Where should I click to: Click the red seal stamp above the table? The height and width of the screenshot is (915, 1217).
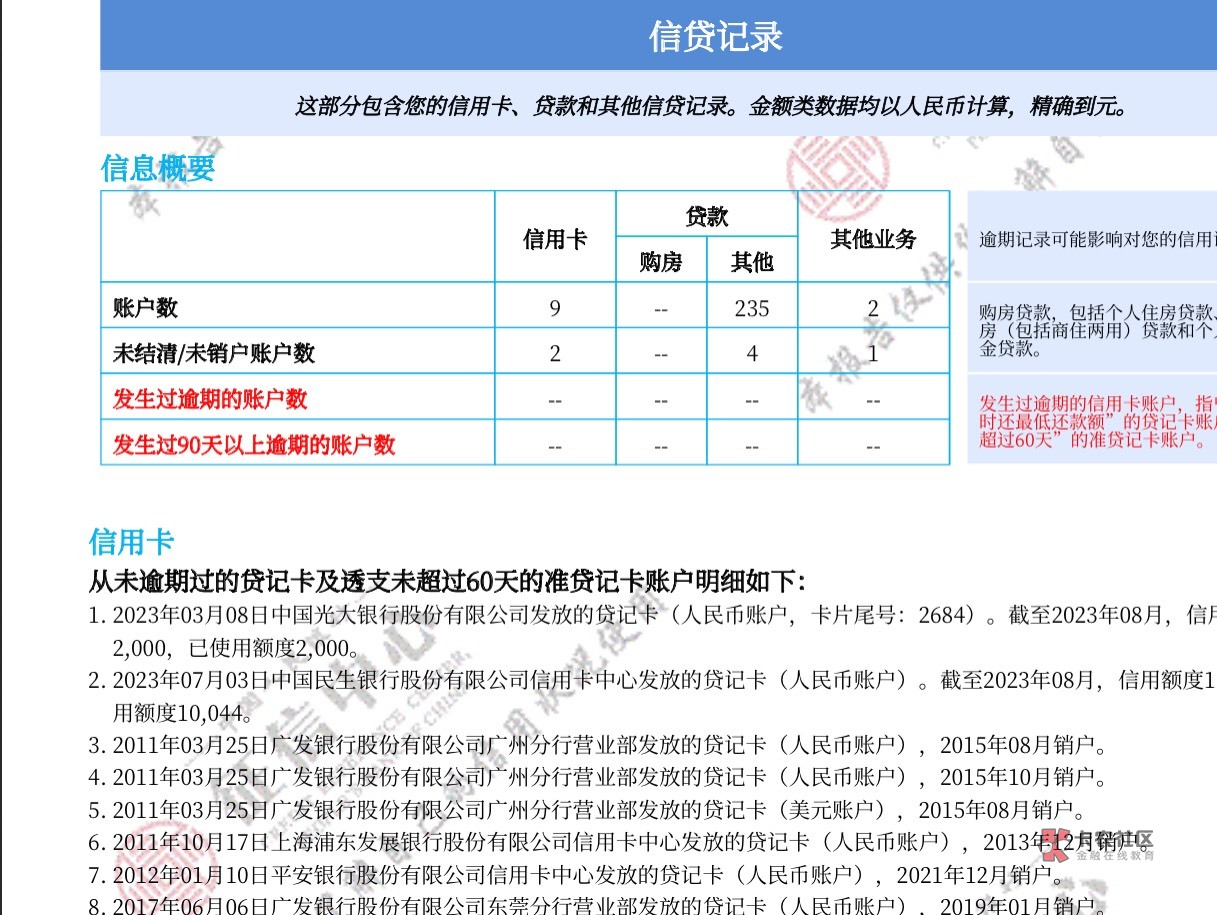828,174
